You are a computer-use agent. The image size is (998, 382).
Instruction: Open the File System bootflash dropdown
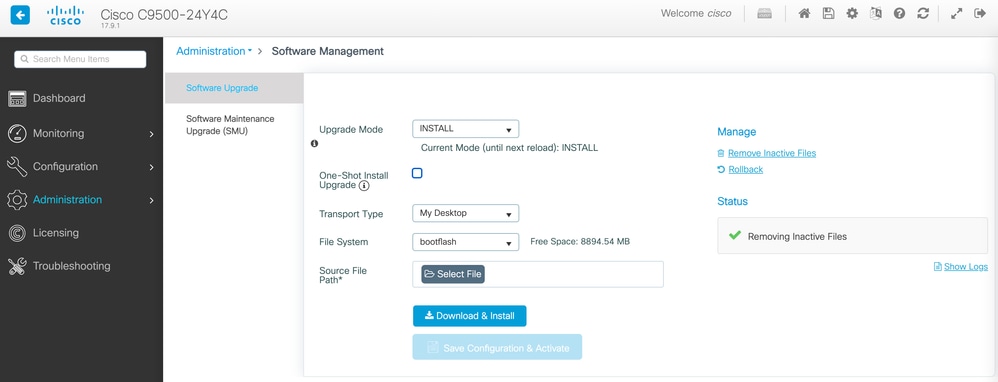[x=466, y=242]
